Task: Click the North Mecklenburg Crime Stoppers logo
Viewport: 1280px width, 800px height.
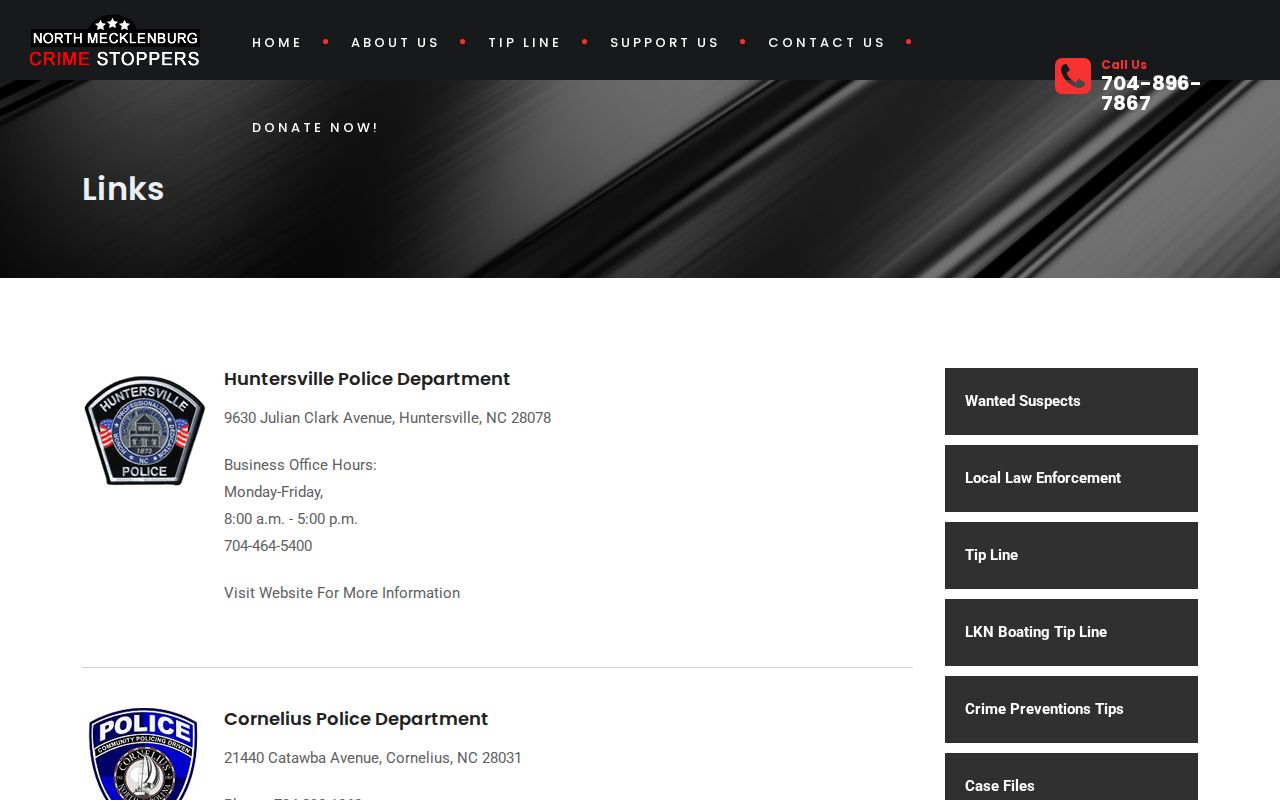Action: coord(115,42)
